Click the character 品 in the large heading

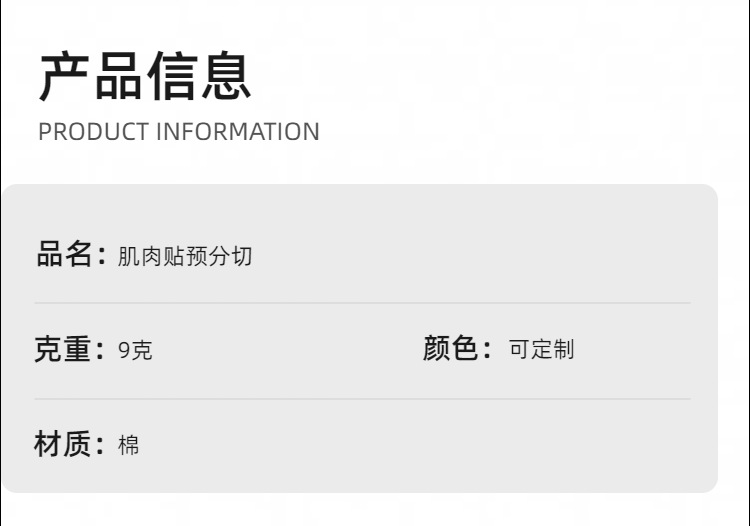[118, 77]
